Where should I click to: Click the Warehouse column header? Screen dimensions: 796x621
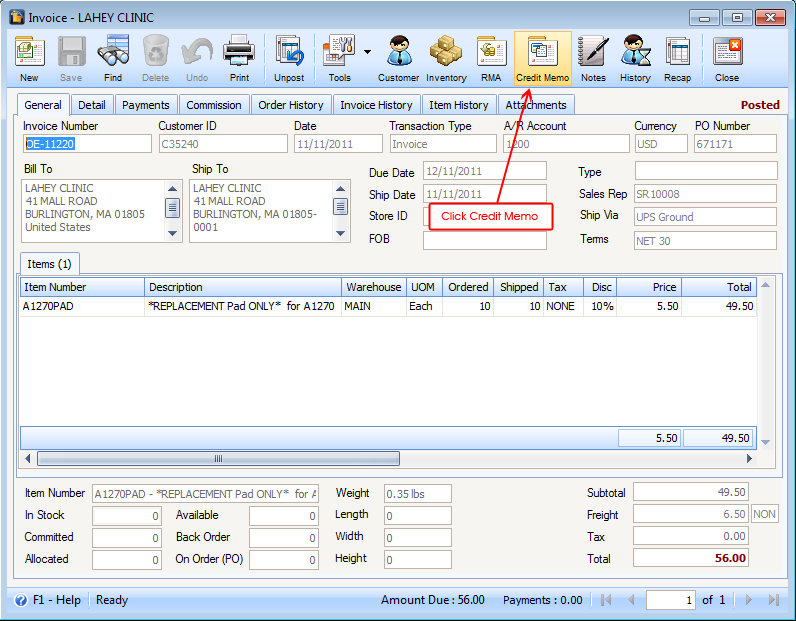pos(374,287)
